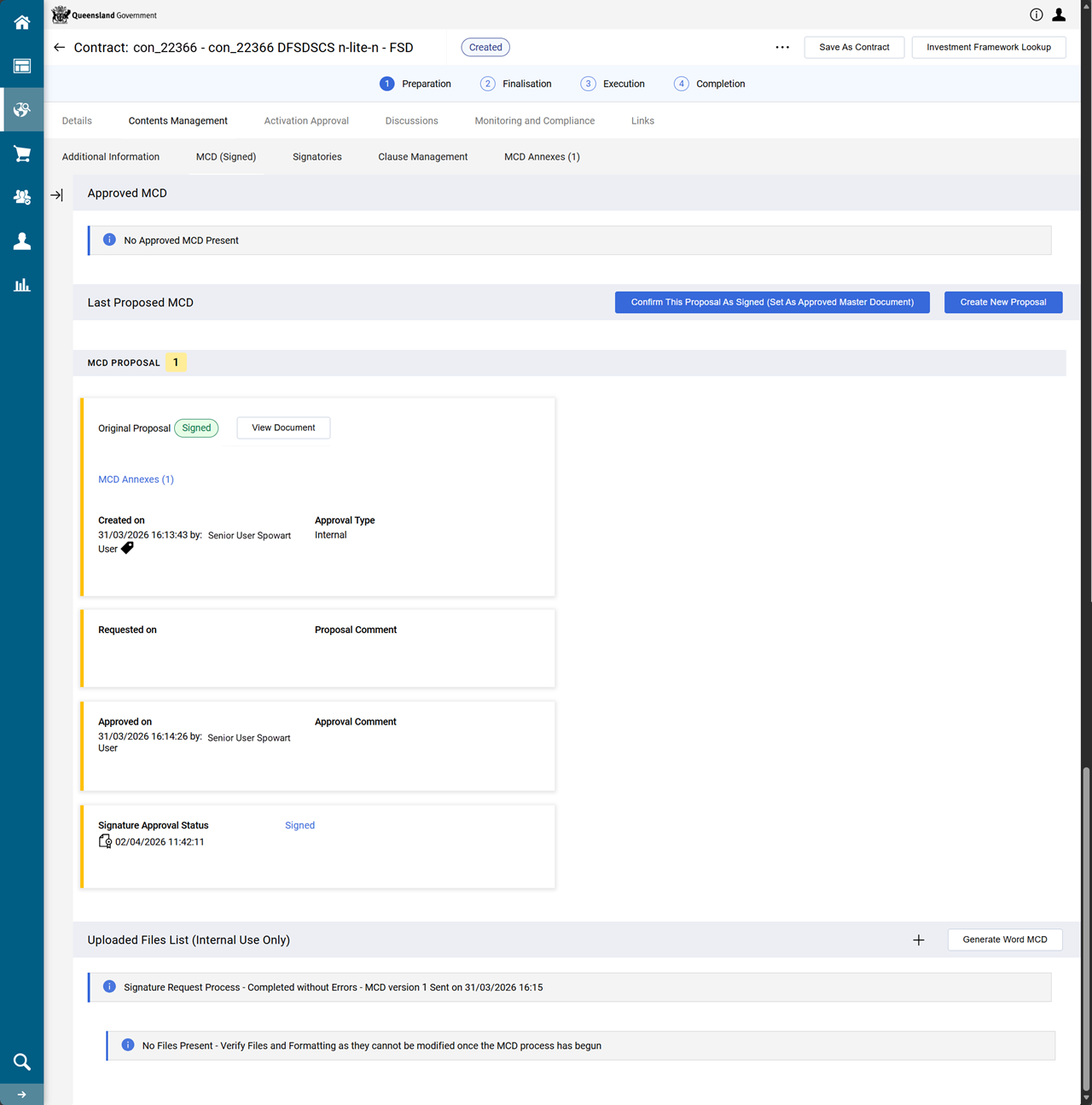
Task: Switch to the Clause Management tab
Action: coord(422,157)
